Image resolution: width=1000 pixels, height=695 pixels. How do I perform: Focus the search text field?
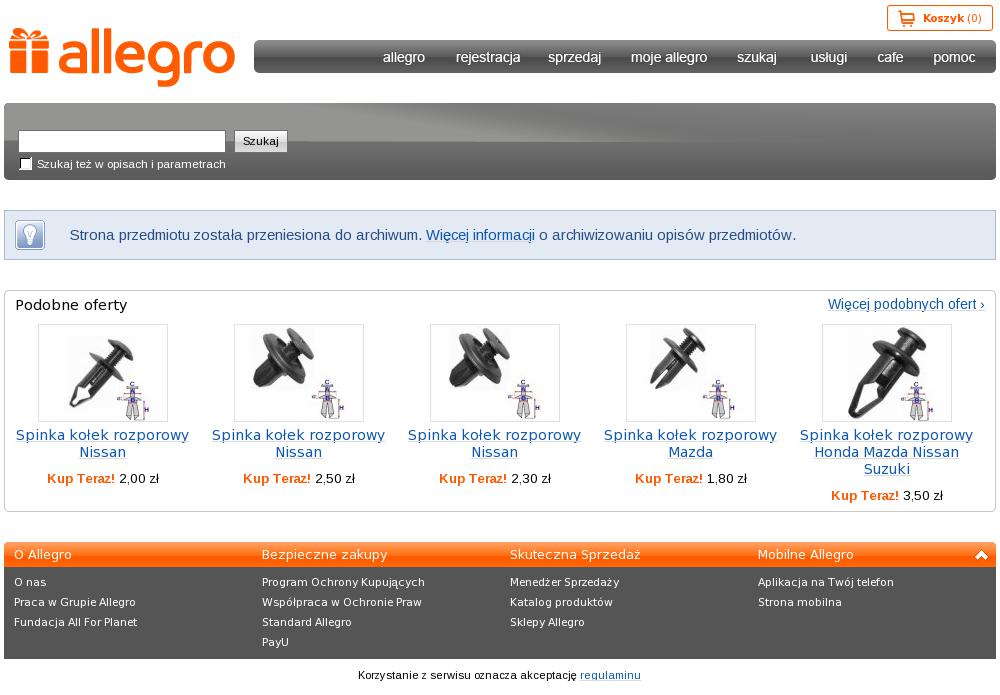[122, 141]
